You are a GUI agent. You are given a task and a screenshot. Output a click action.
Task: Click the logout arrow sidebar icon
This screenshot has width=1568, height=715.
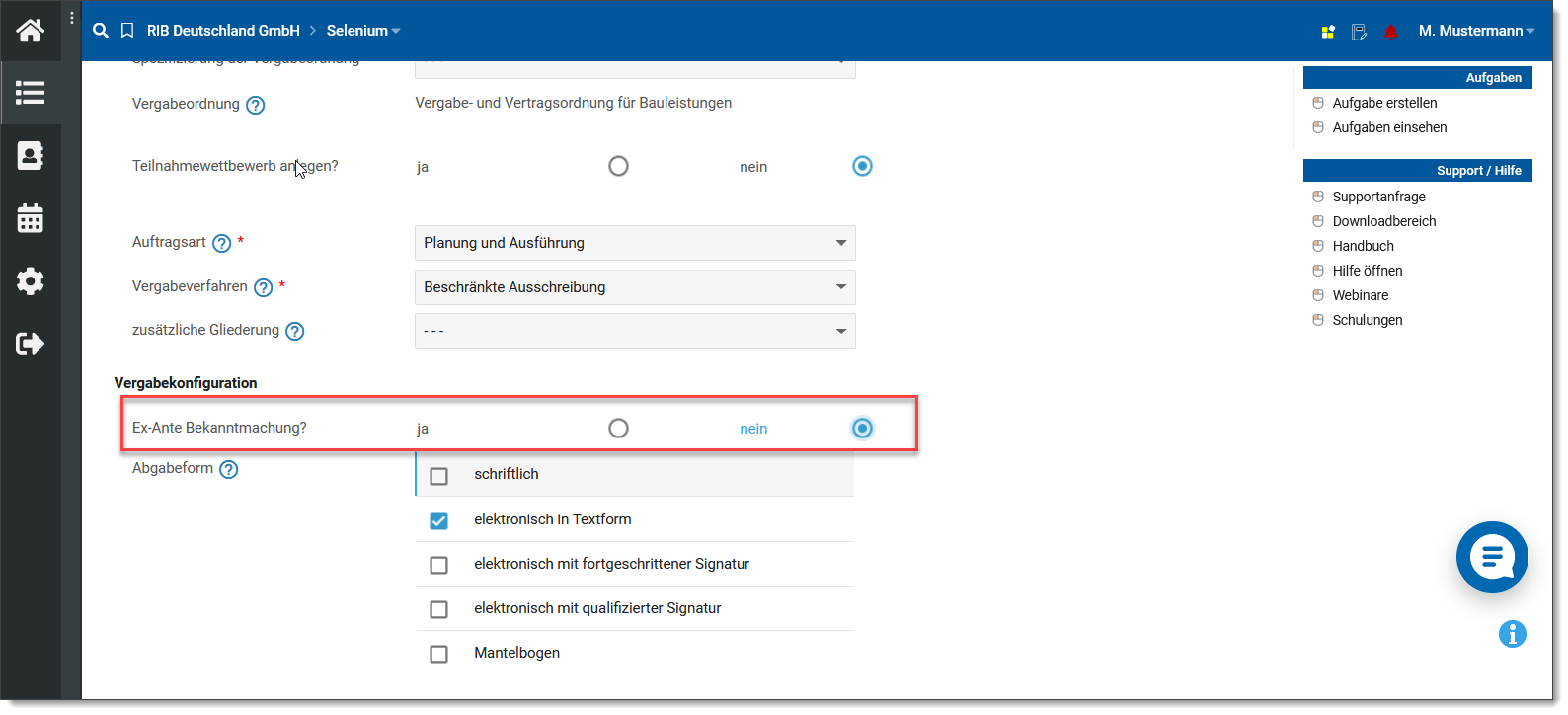point(30,343)
